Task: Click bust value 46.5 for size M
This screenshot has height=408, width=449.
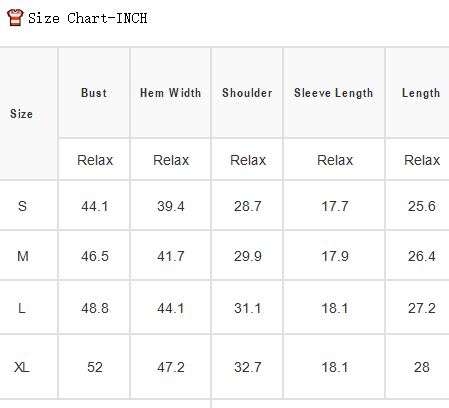Action: click(95, 256)
